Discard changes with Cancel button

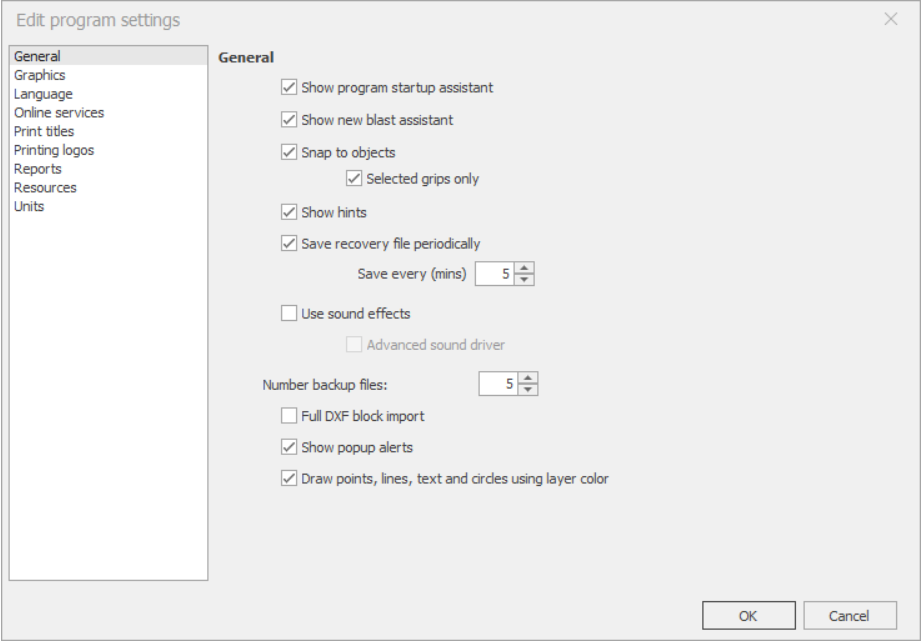[x=849, y=616]
